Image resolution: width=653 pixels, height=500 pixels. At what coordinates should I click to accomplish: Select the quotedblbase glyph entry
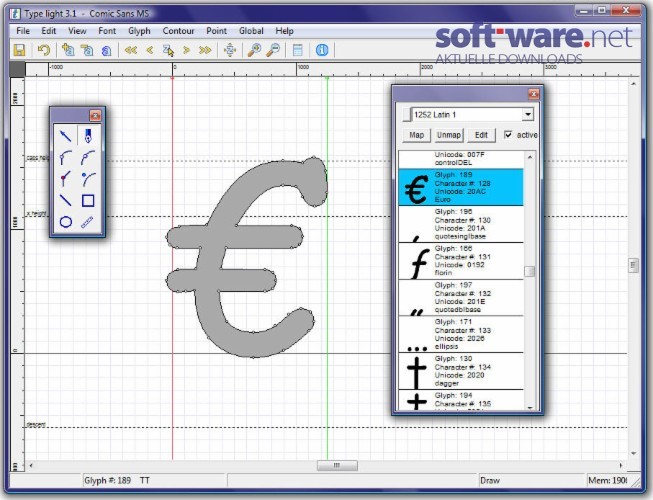tap(461, 298)
